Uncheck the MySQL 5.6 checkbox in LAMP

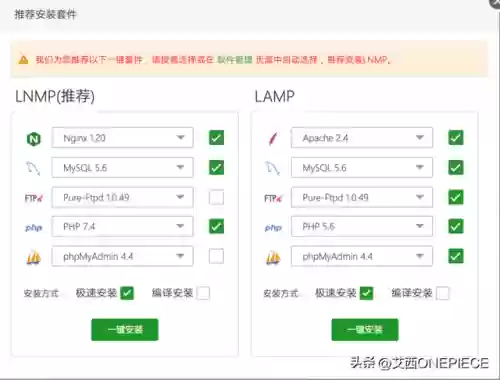(456, 167)
